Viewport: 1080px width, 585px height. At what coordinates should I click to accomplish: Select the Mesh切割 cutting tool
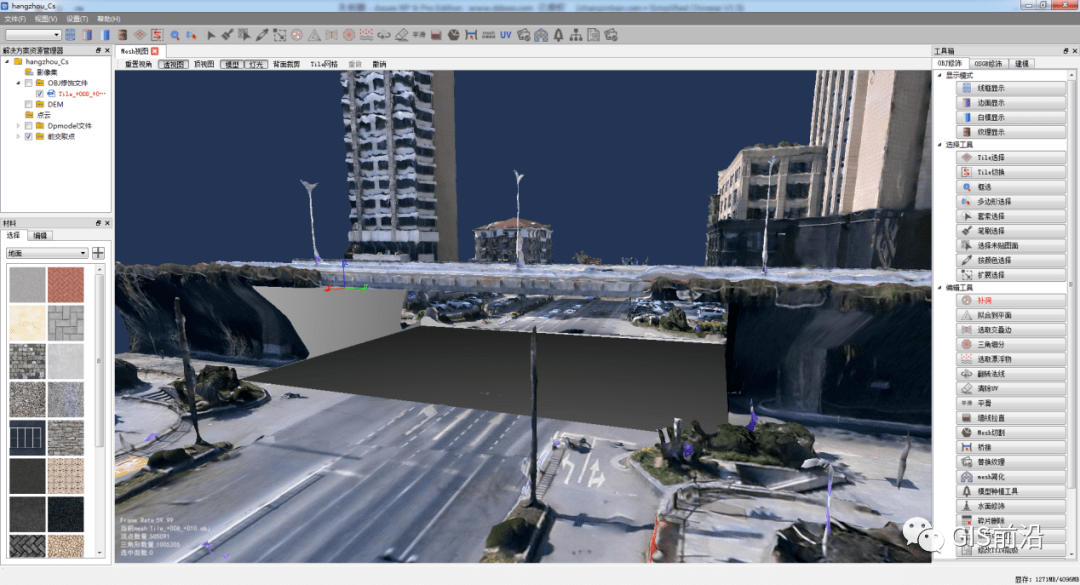(x=1010, y=433)
